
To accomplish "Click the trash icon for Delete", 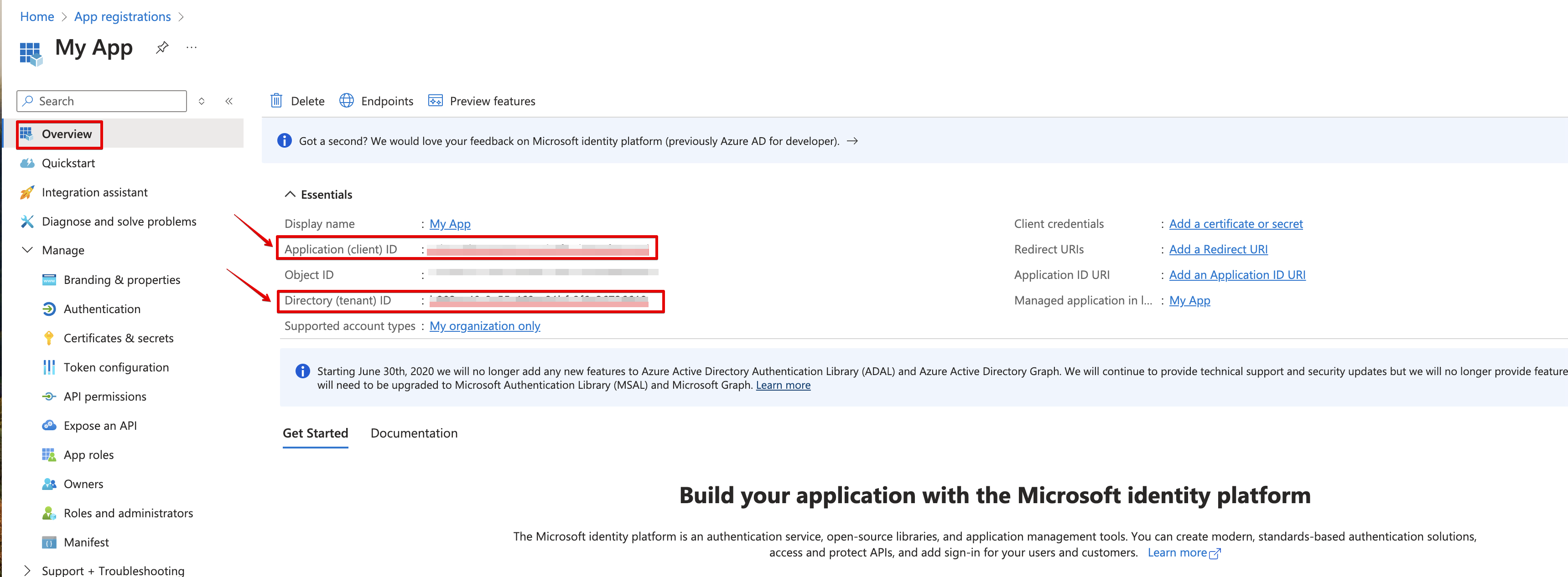I will click(276, 101).
